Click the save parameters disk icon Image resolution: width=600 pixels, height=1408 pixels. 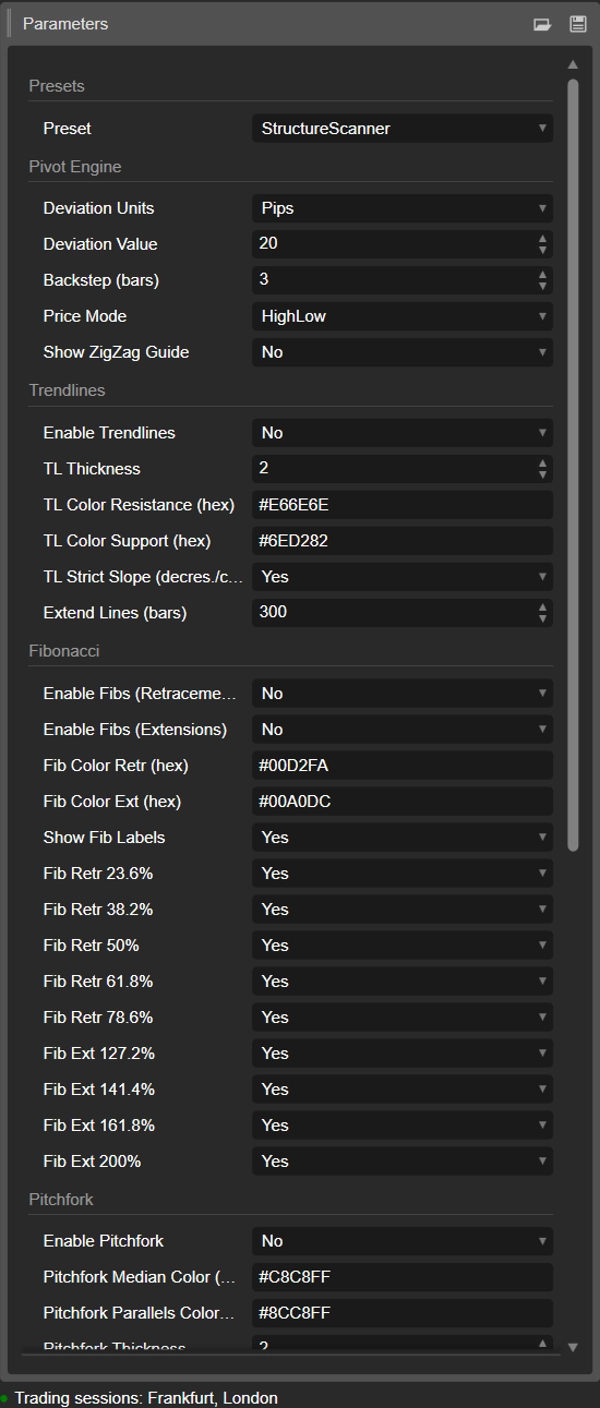click(577, 24)
